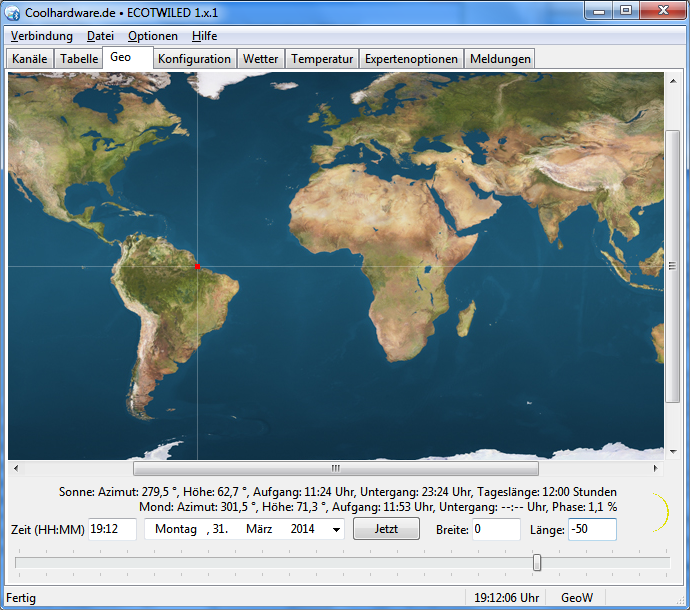
Task: Click the Länge input field
Action: tap(592, 529)
